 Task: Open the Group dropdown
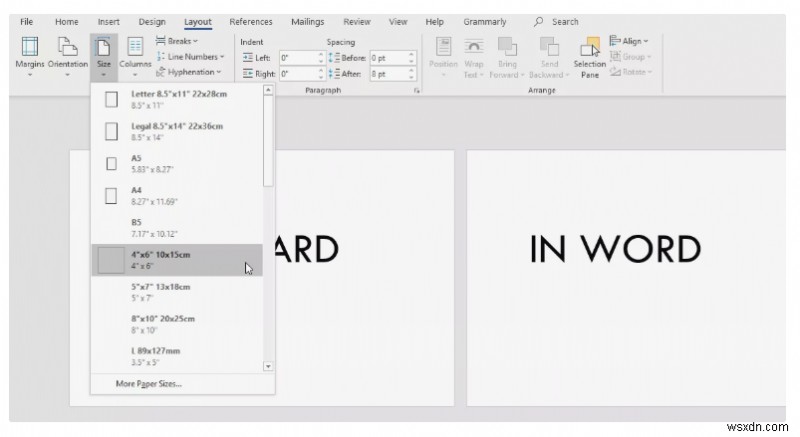[631, 57]
